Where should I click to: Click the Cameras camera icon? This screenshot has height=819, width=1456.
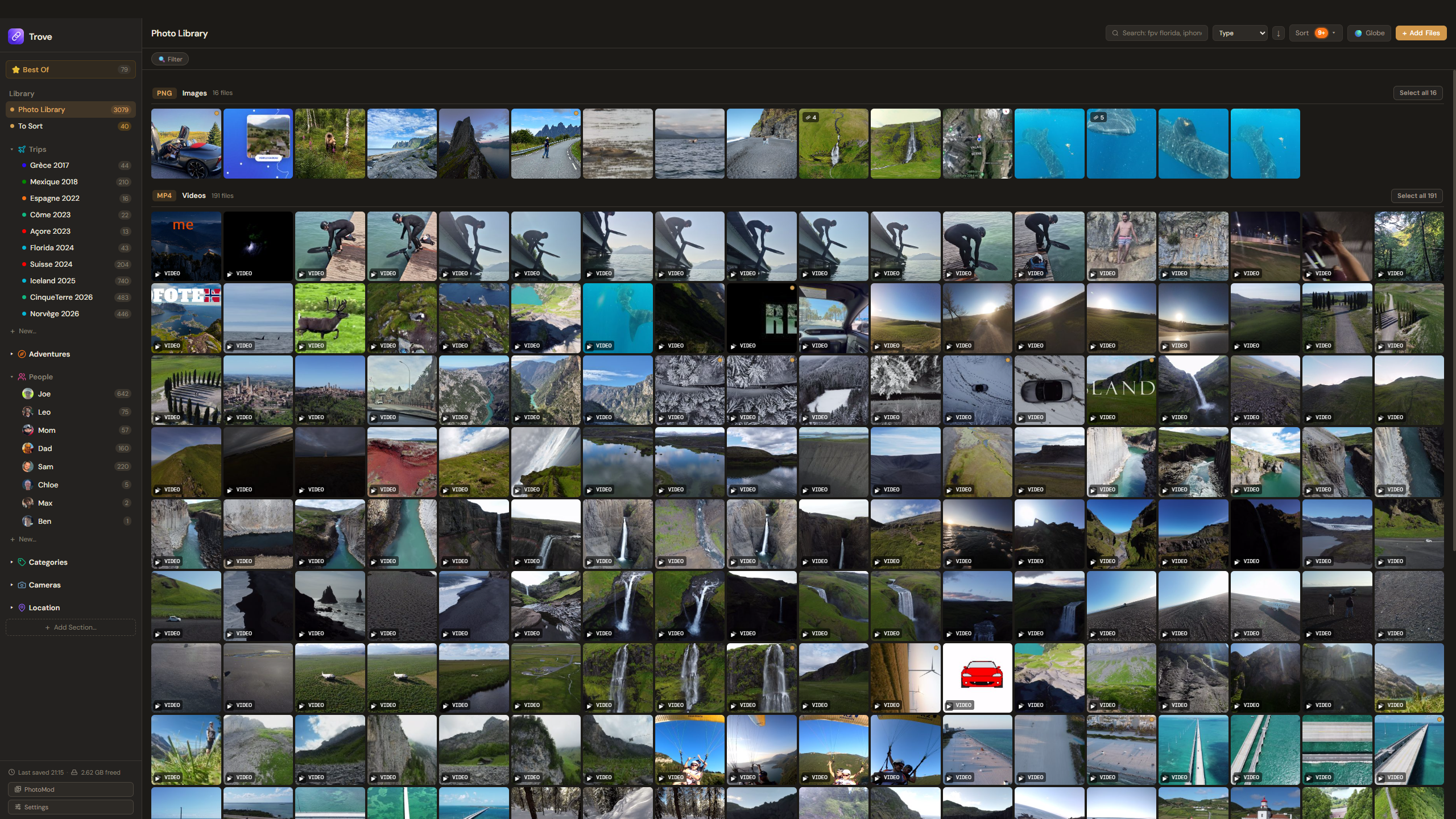[x=22, y=585]
